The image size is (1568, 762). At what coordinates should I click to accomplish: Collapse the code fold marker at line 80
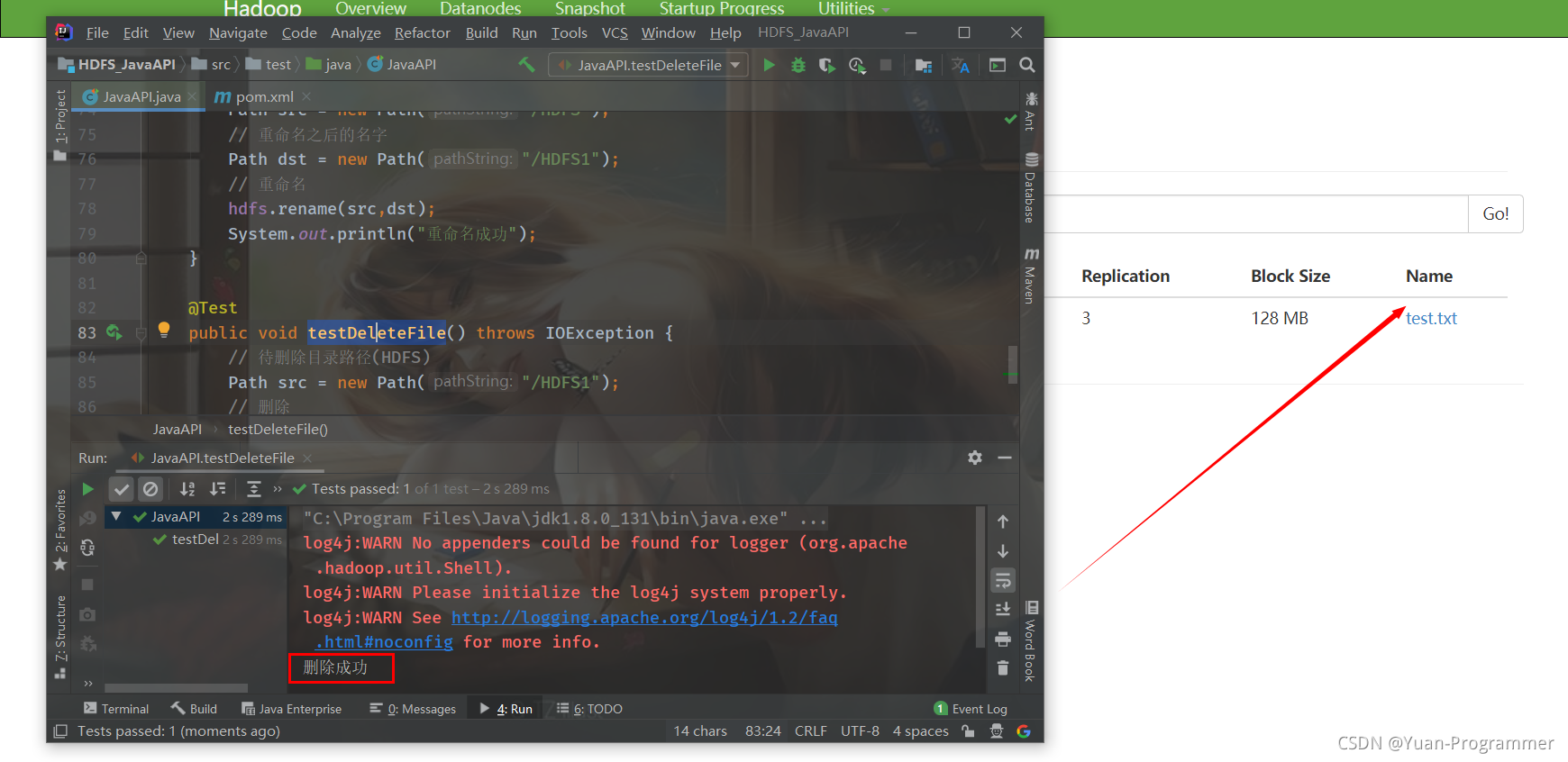click(x=141, y=259)
